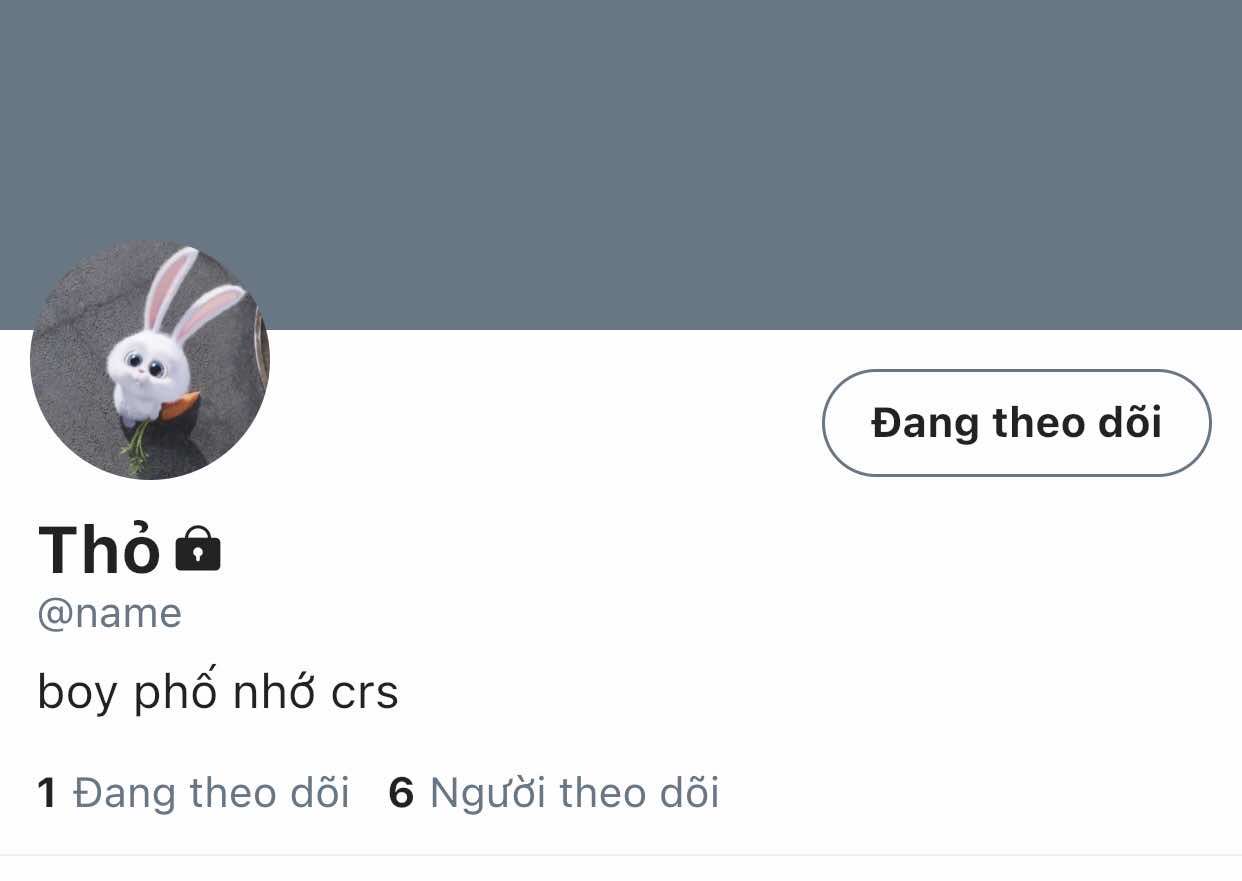Open the gray "Đang theo dõi" stats label
The height and width of the screenshot is (881, 1242).
pos(211,793)
